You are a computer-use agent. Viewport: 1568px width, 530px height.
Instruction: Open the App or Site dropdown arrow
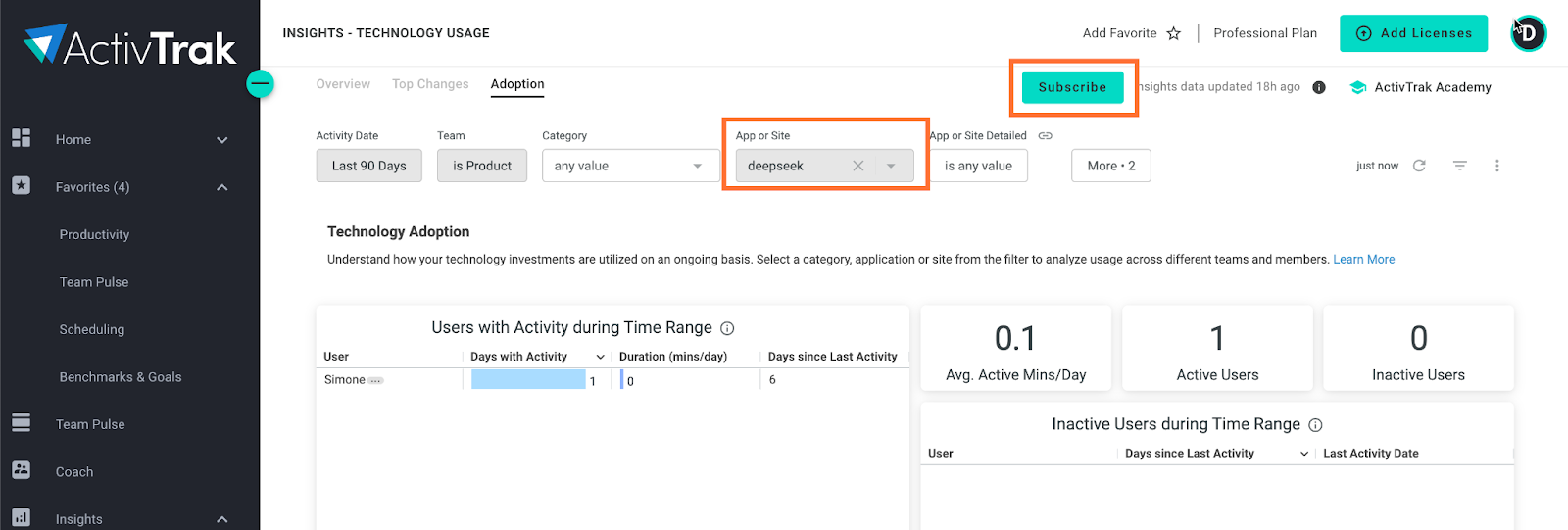[x=891, y=166]
